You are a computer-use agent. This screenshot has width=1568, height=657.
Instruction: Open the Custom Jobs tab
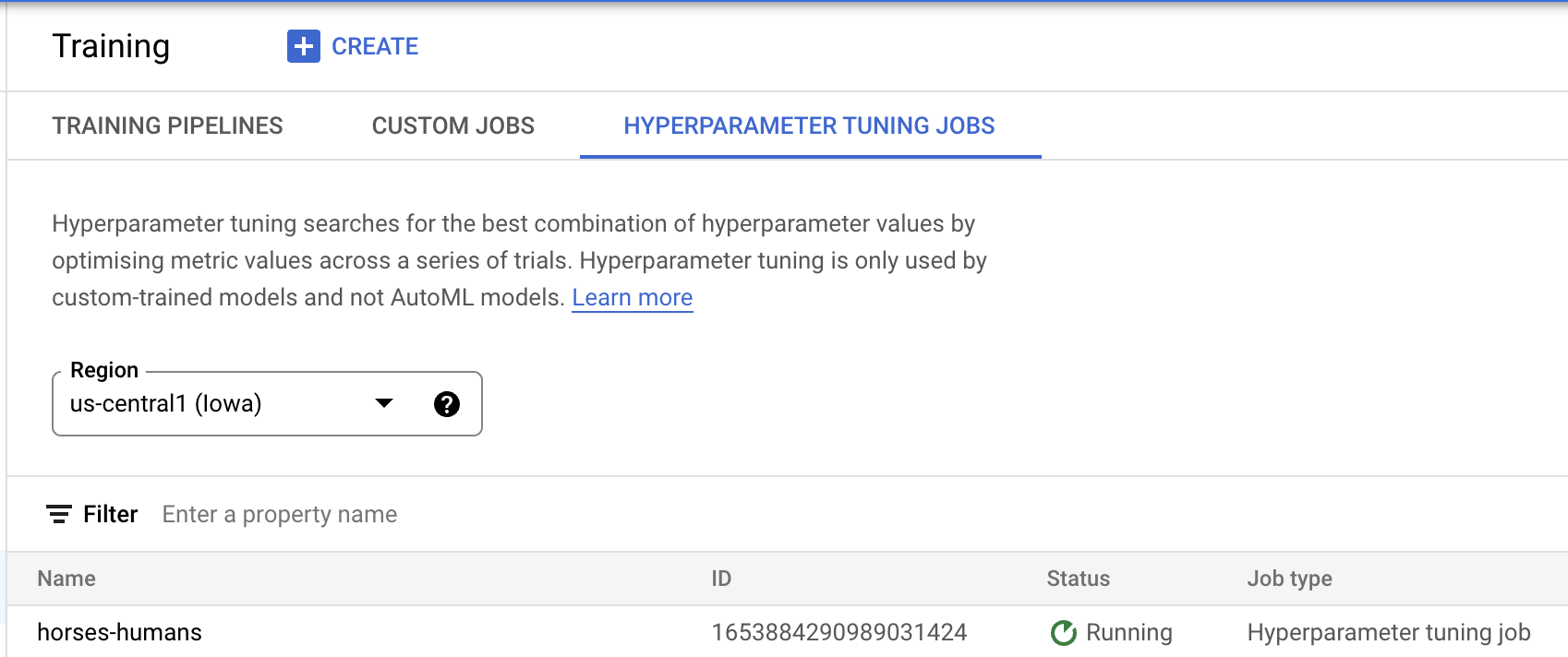click(452, 125)
